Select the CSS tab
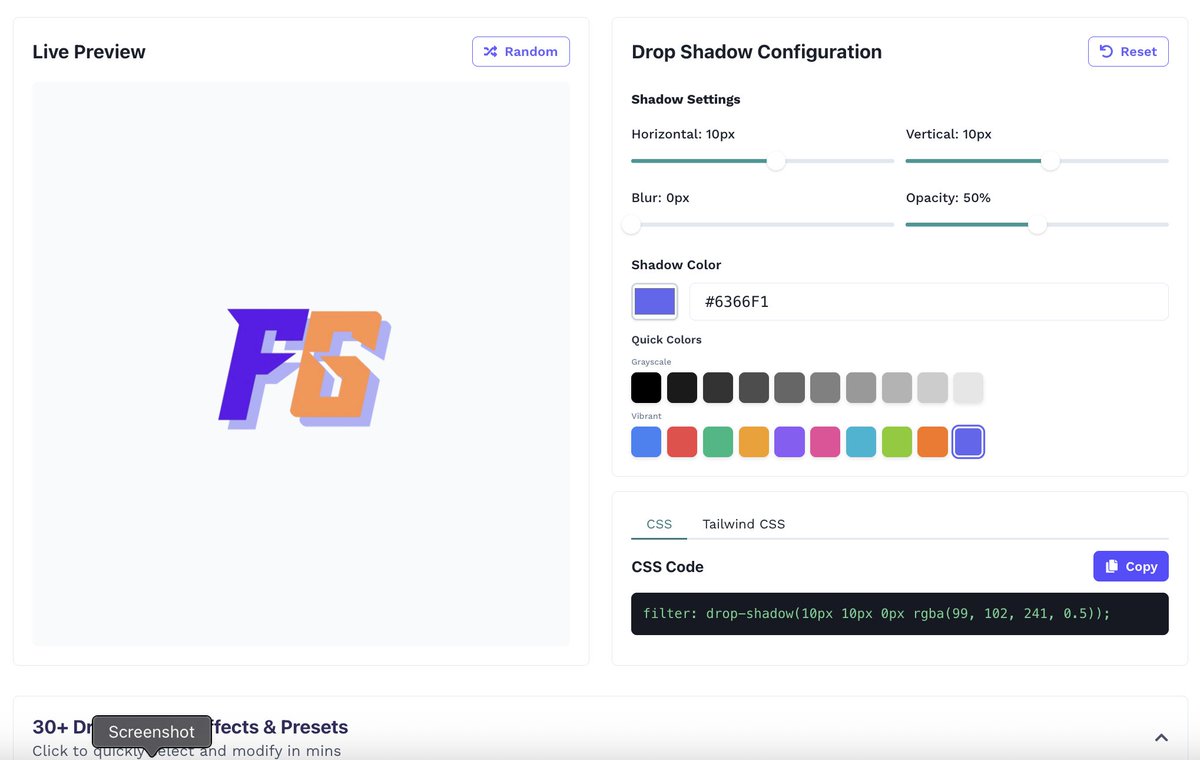The width and height of the screenshot is (1200, 760). tap(659, 524)
